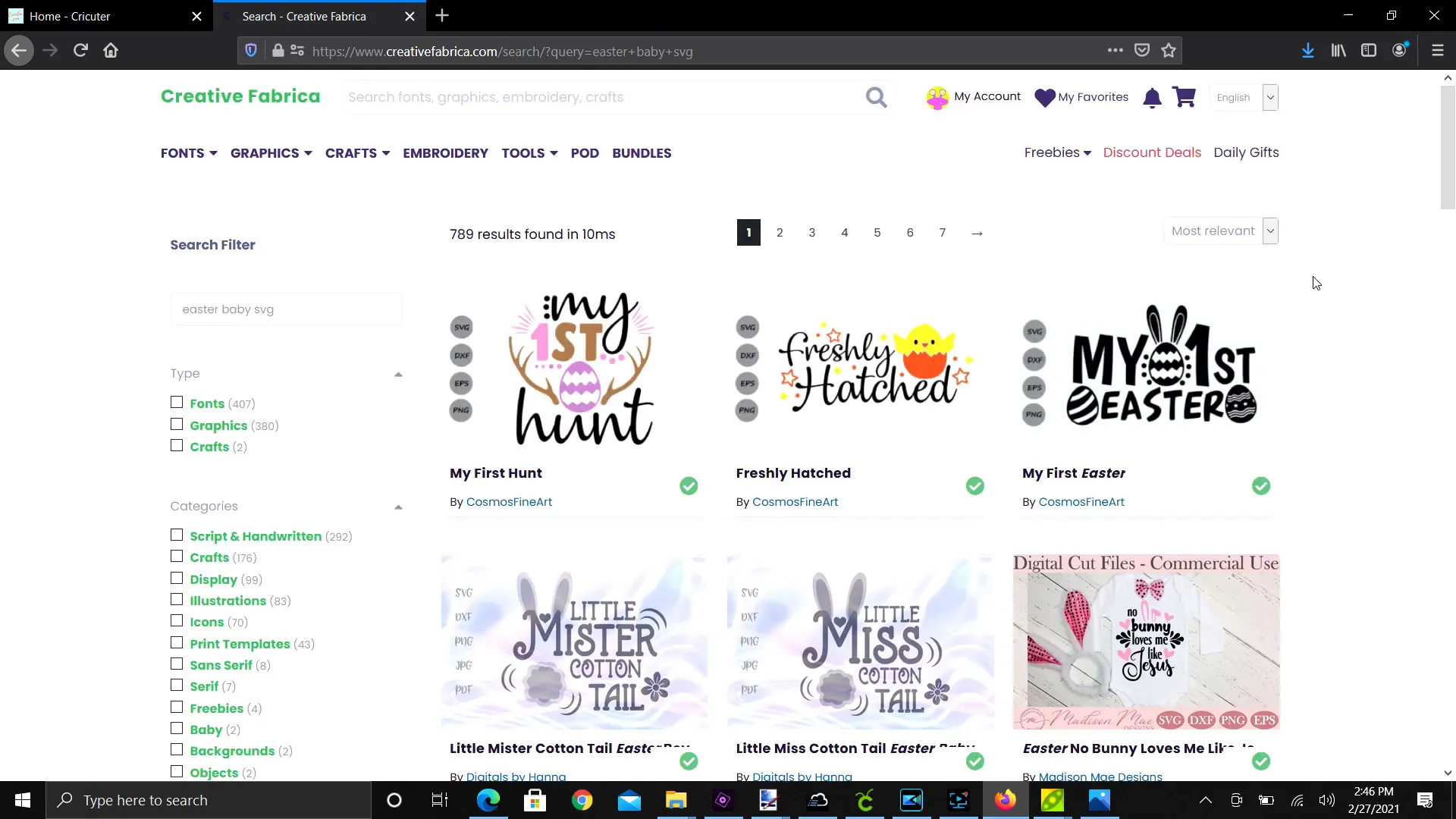The image size is (1456, 819).
Task: Collapse the Categories filter section
Action: click(397, 507)
